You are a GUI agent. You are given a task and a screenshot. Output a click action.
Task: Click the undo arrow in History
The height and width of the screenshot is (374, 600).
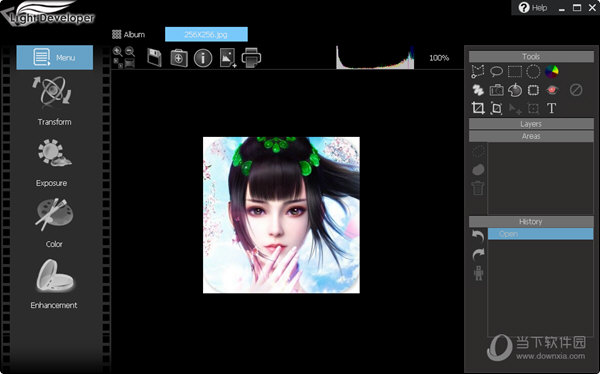tap(478, 236)
